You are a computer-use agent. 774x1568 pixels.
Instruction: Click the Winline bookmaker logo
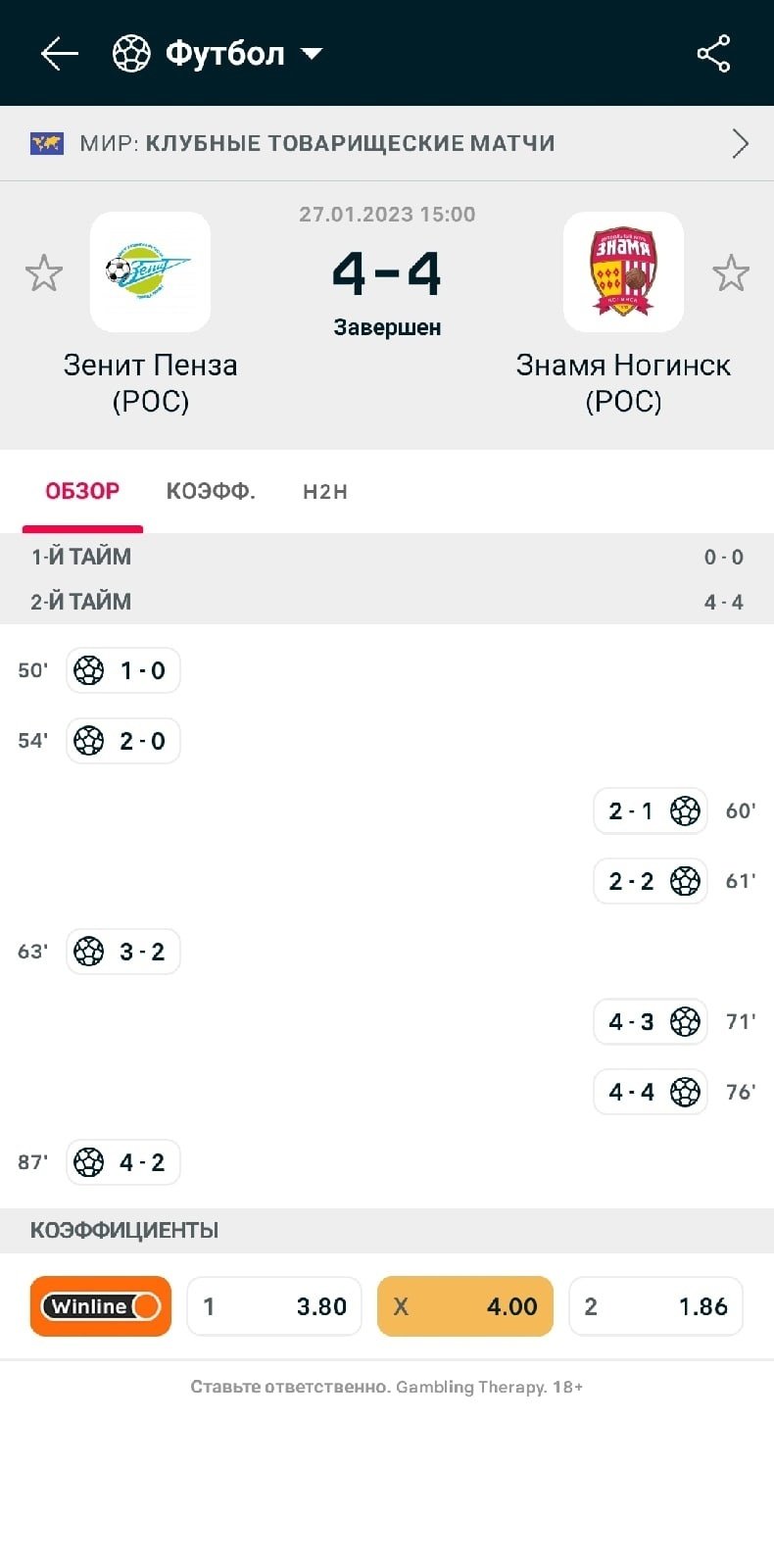click(101, 1305)
